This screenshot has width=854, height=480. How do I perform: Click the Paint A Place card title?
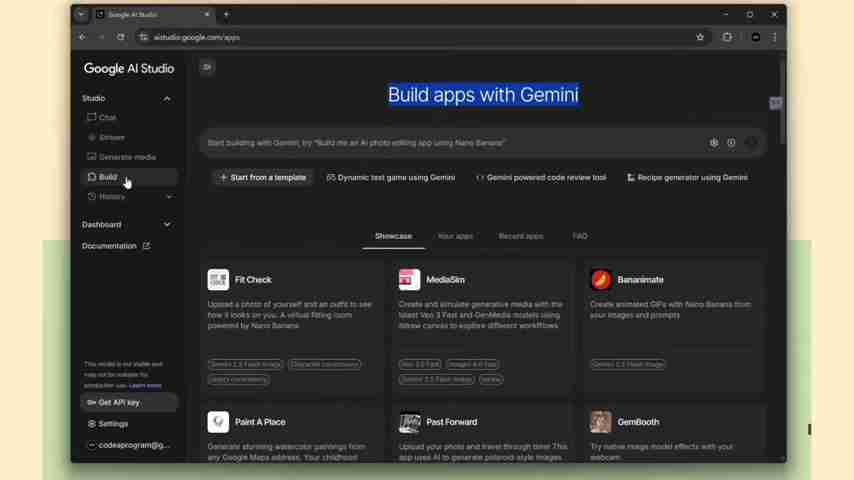click(260, 422)
